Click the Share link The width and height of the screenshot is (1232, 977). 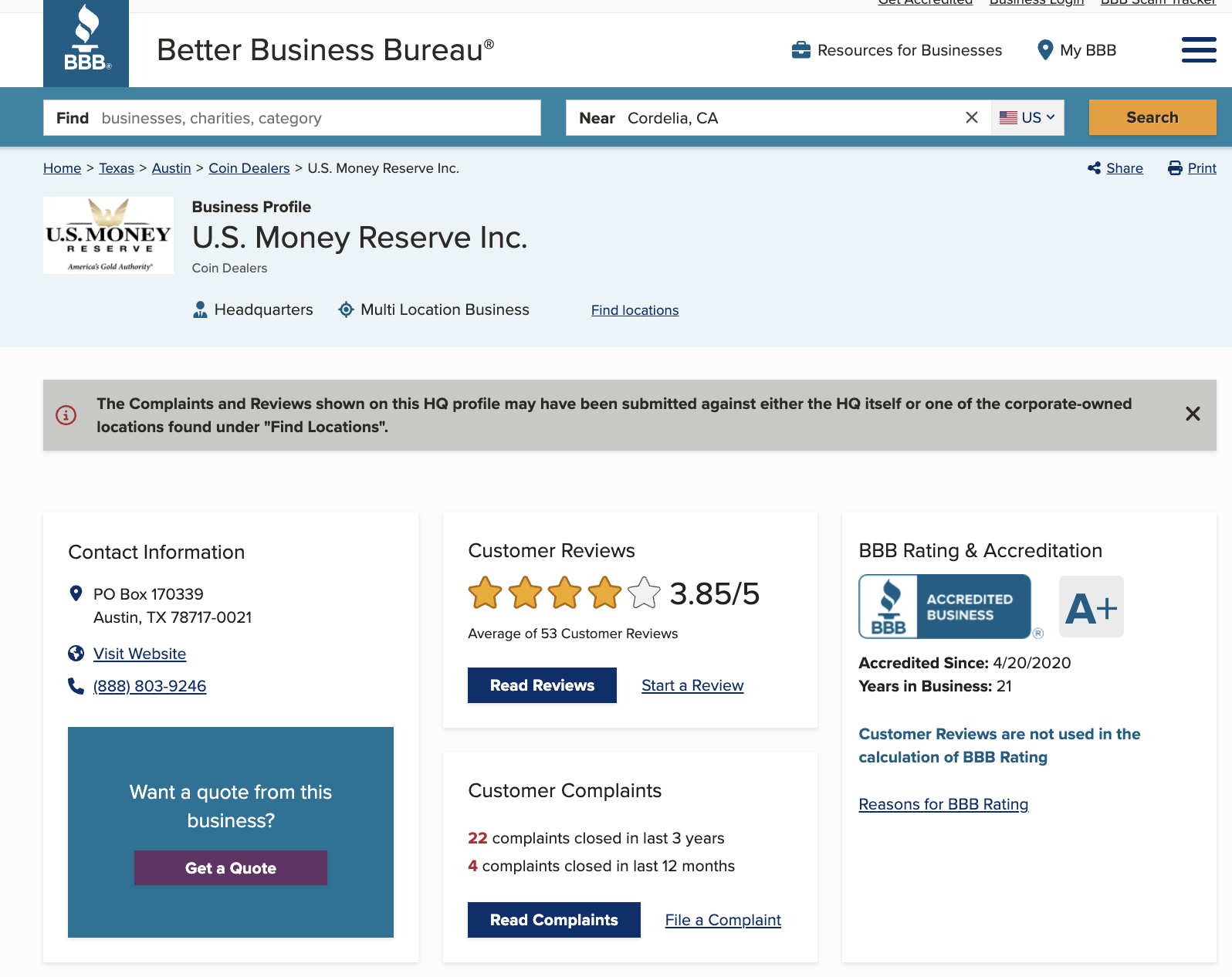tap(1125, 168)
